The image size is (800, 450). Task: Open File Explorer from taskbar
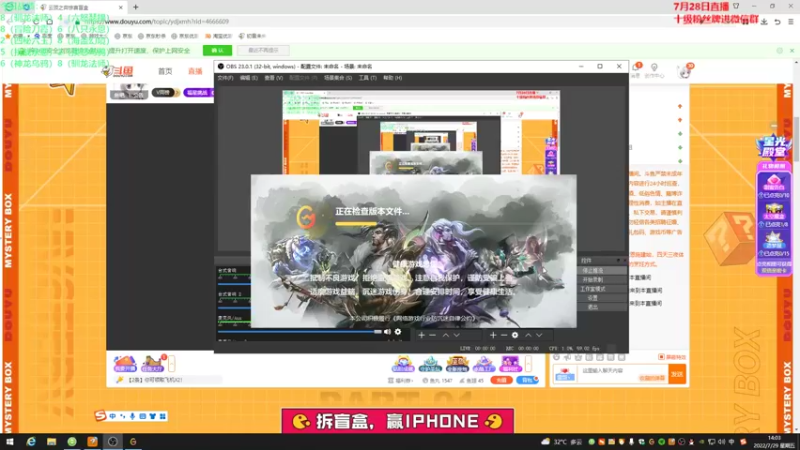pos(52,442)
